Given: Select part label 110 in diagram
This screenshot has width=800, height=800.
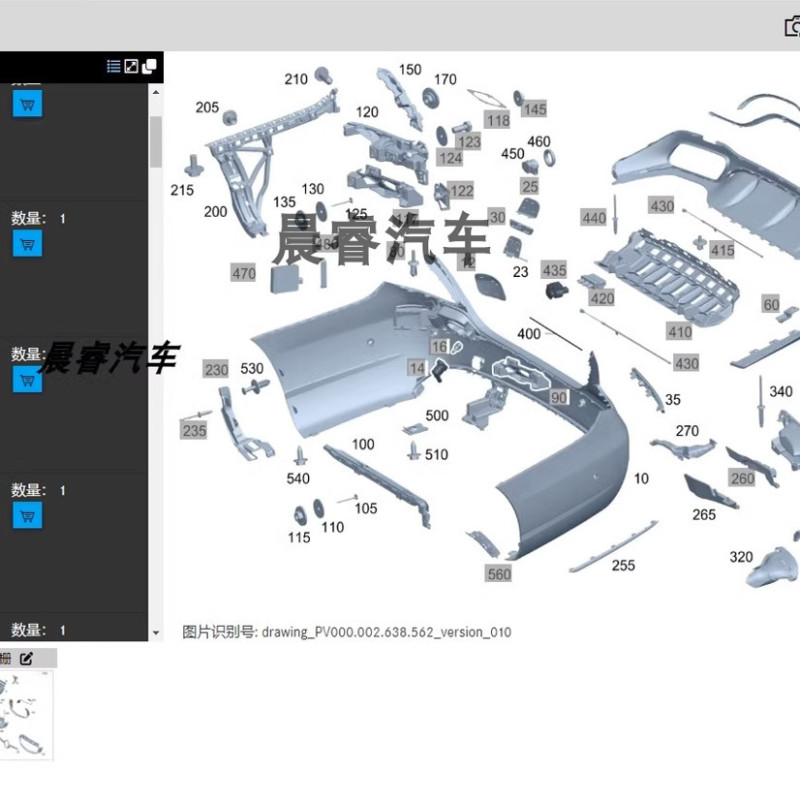Looking at the screenshot, I should [333, 527].
